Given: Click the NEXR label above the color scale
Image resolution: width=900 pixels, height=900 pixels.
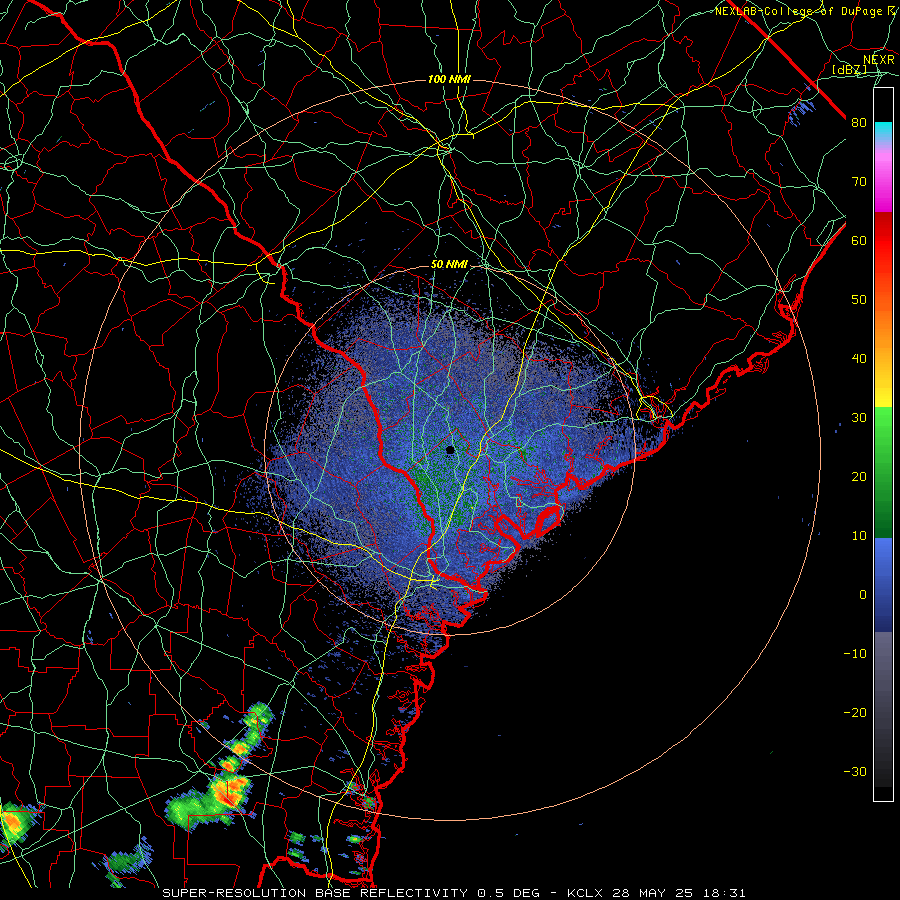Looking at the screenshot, I should tap(879, 60).
